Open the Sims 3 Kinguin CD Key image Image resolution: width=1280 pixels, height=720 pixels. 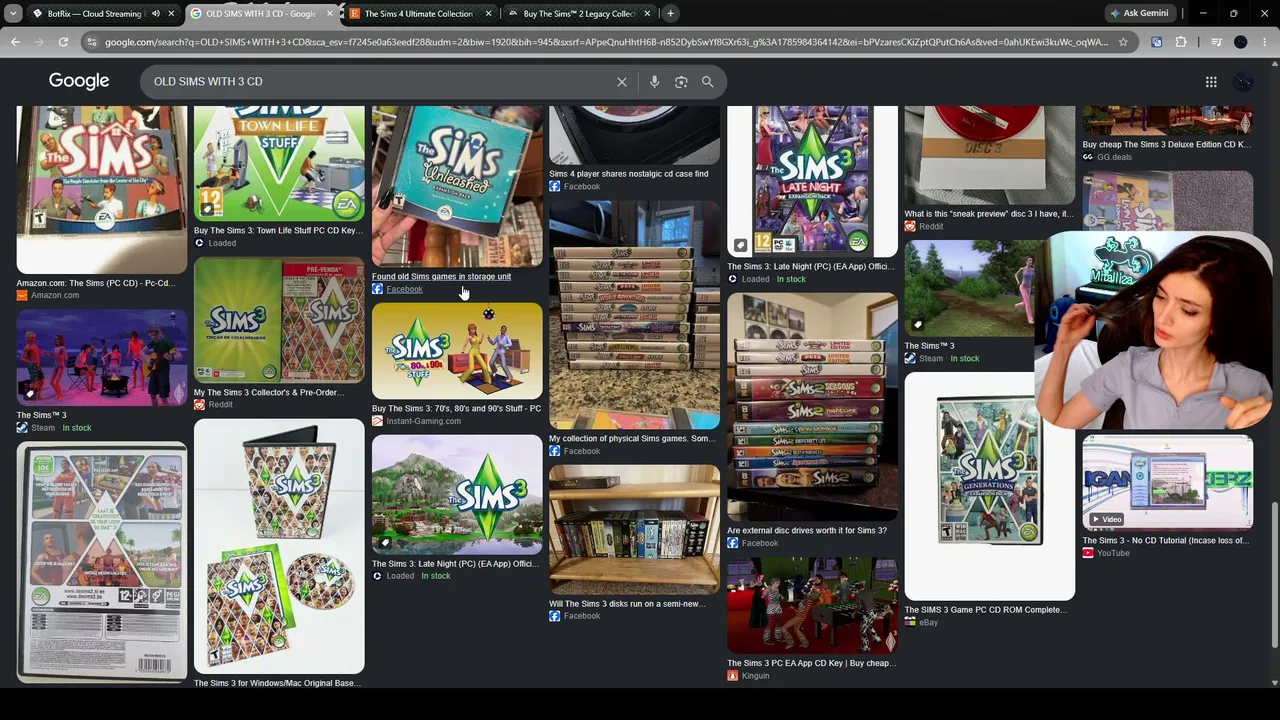point(812,605)
